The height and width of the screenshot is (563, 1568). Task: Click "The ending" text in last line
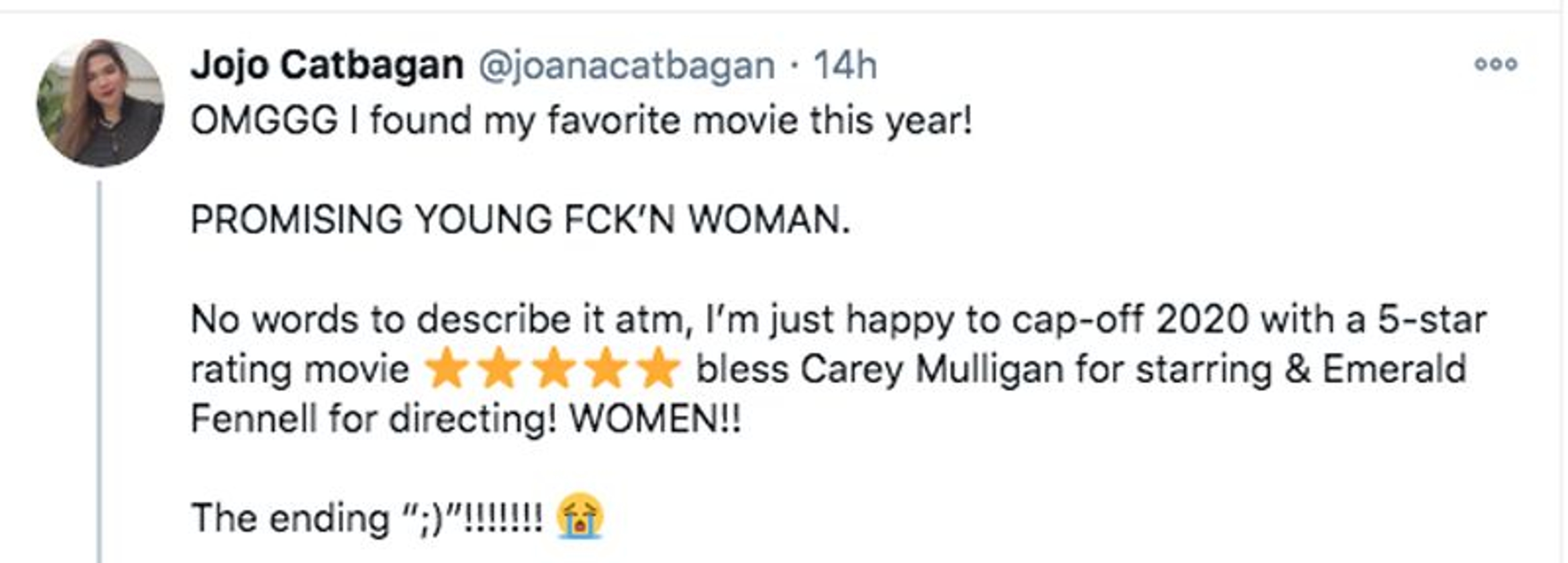[x=290, y=518]
